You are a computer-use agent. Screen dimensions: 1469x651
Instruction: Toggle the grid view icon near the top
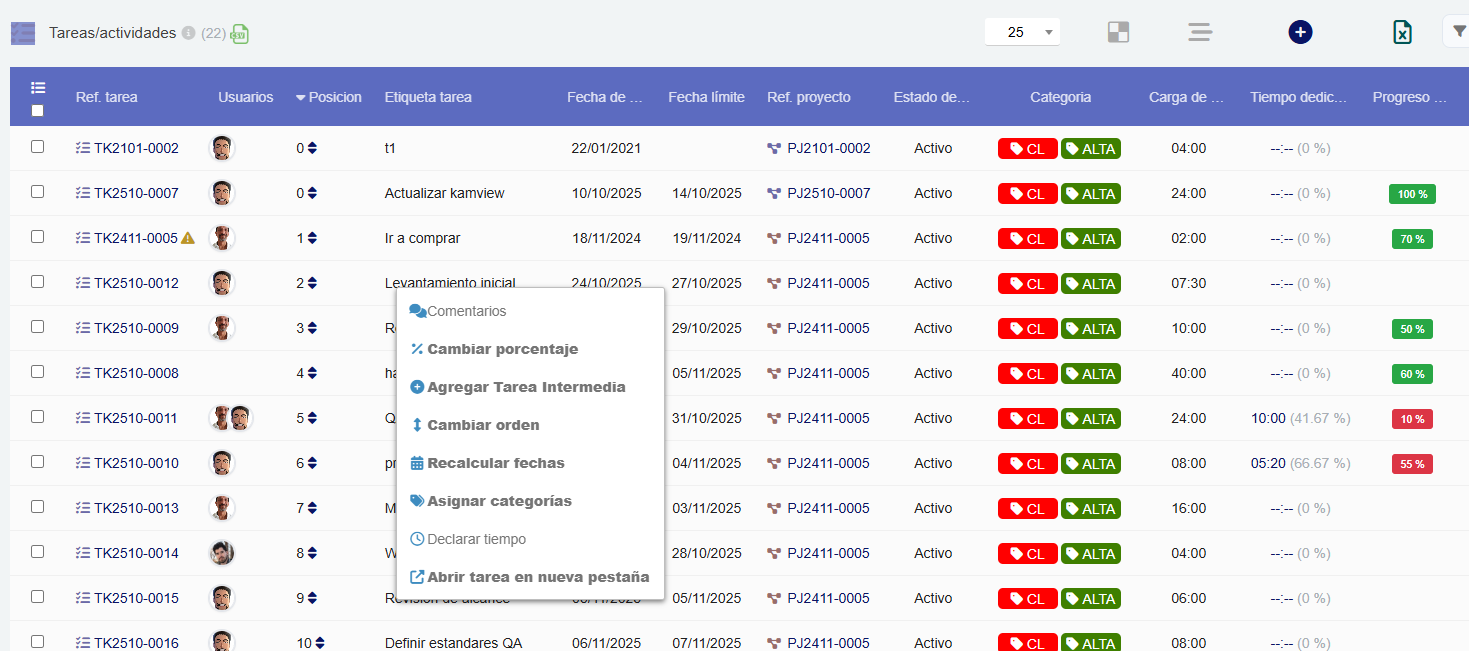tap(1118, 31)
